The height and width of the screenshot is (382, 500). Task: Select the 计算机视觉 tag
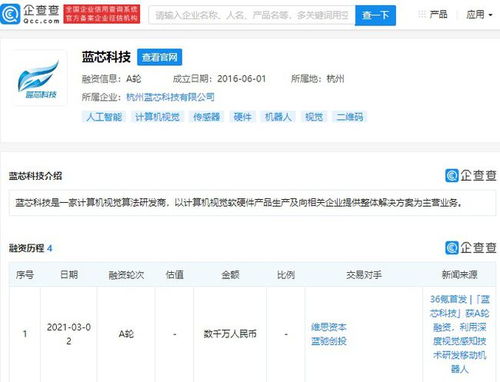[157, 117]
